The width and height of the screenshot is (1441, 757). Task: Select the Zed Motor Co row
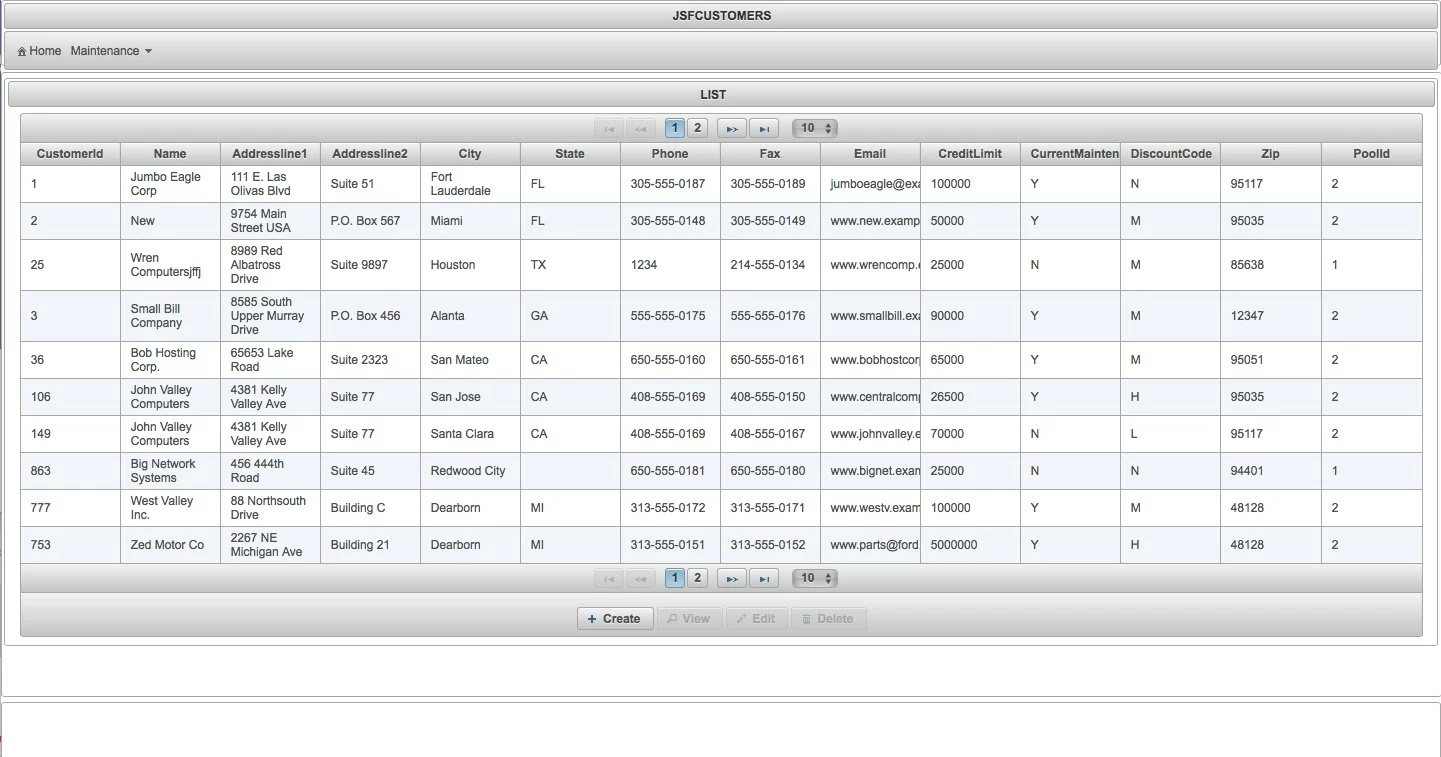click(721, 545)
